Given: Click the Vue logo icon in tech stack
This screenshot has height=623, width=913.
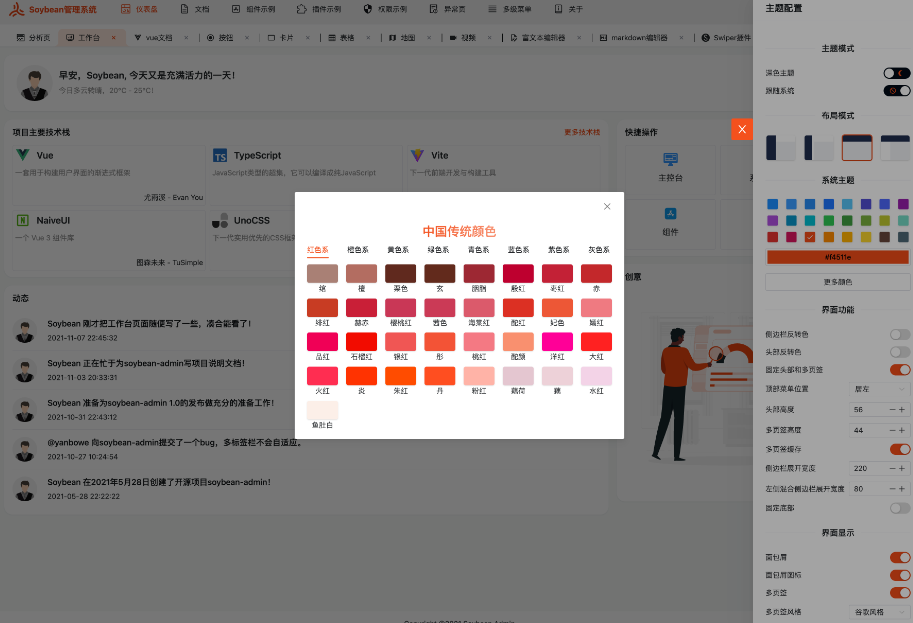Looking at the screenshot, I should pos(23,155).
